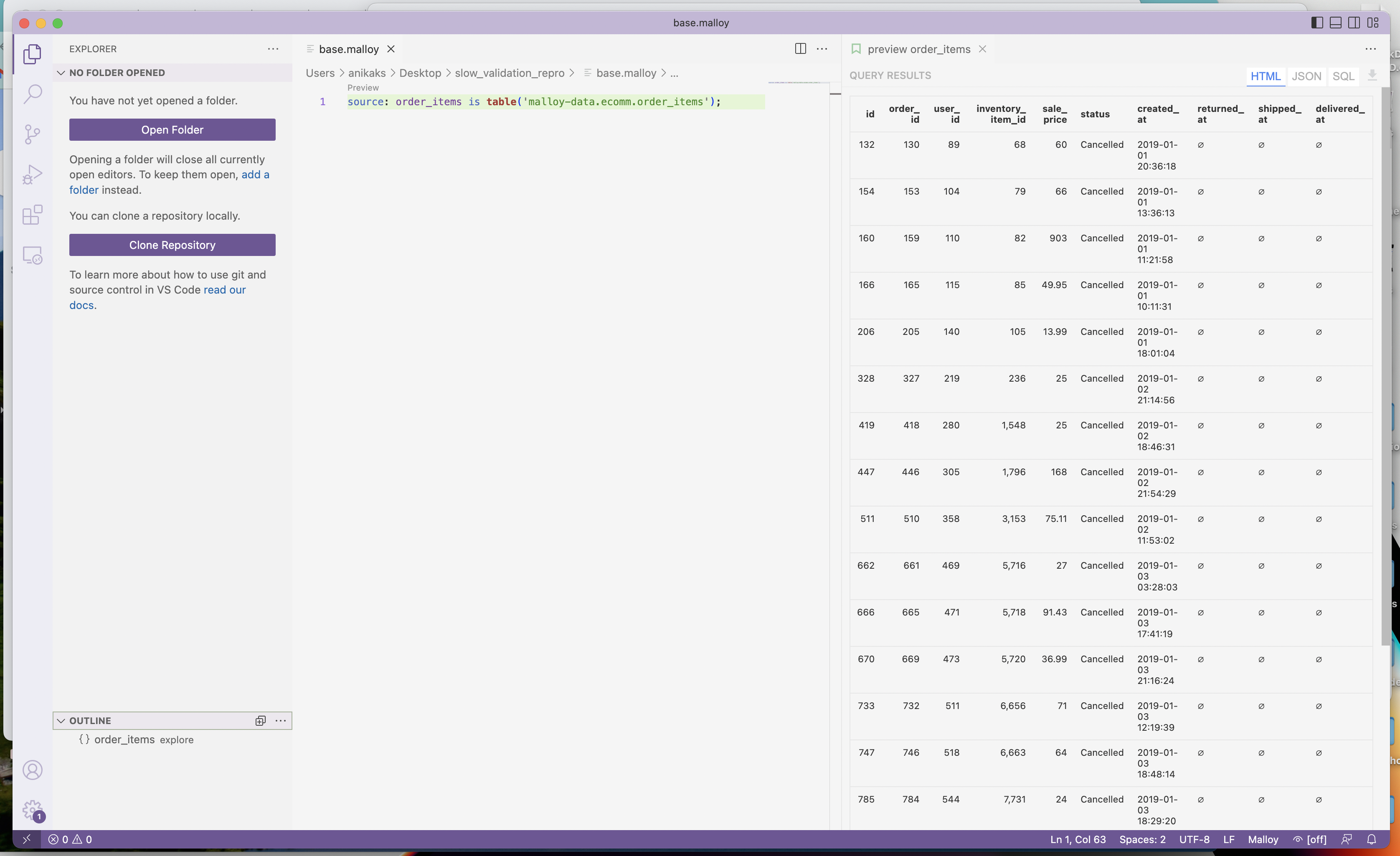
Task: Collapse the NO FOLDER OPENED section
Action: click(61, 72)
